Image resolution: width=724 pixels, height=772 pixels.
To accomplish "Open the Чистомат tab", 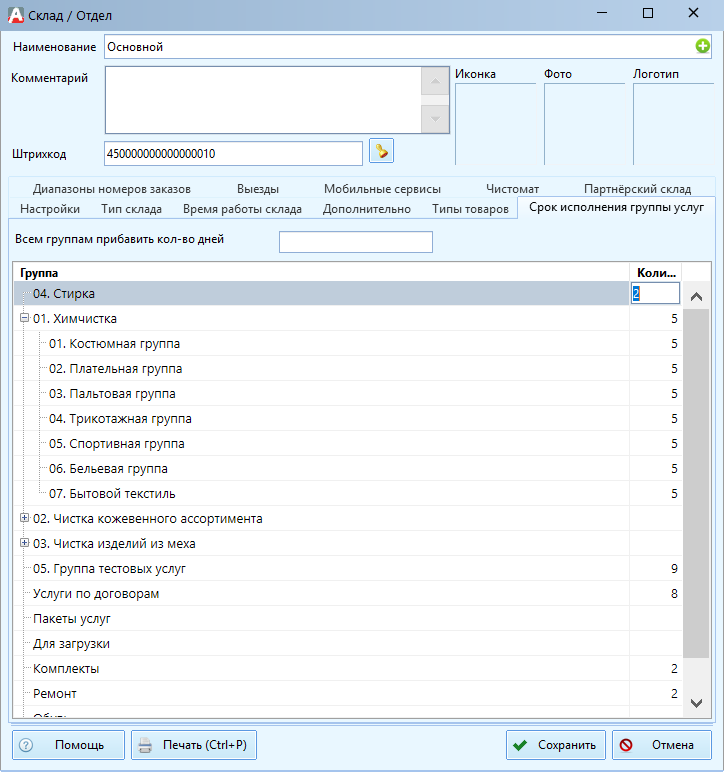I will pos(512,189).
